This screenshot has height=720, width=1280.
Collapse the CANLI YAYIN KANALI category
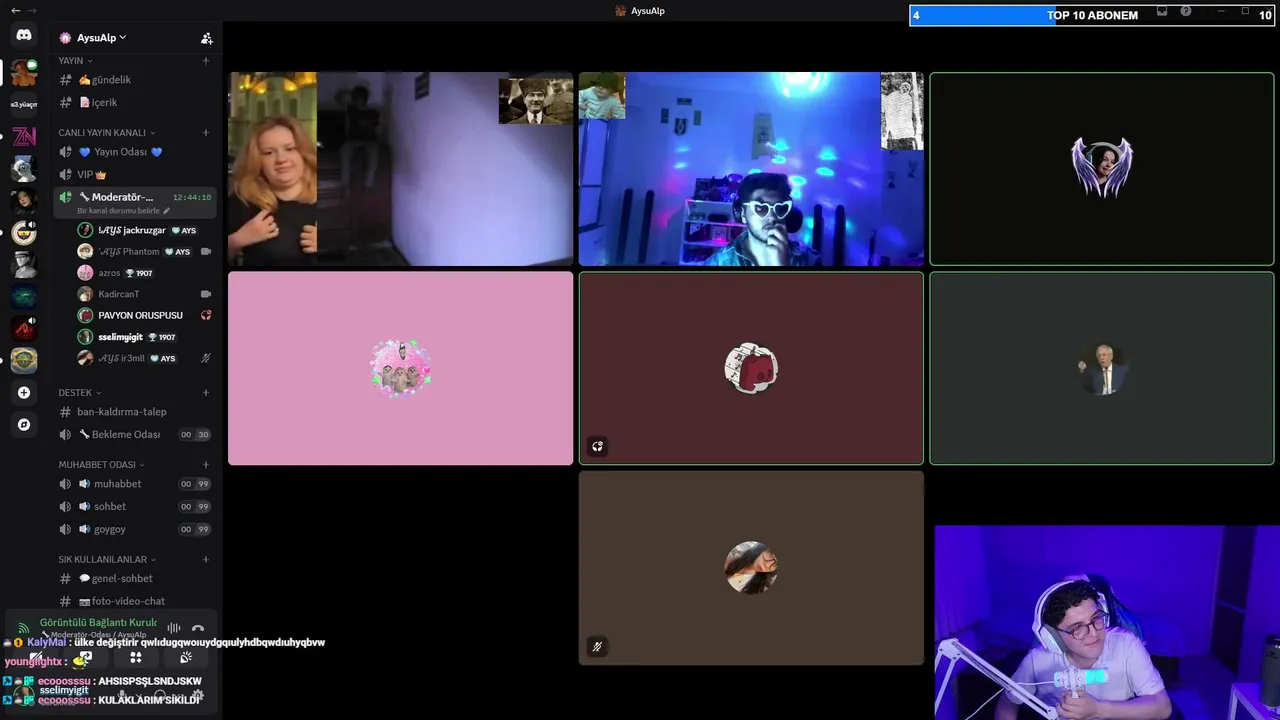tap(107, 132)
